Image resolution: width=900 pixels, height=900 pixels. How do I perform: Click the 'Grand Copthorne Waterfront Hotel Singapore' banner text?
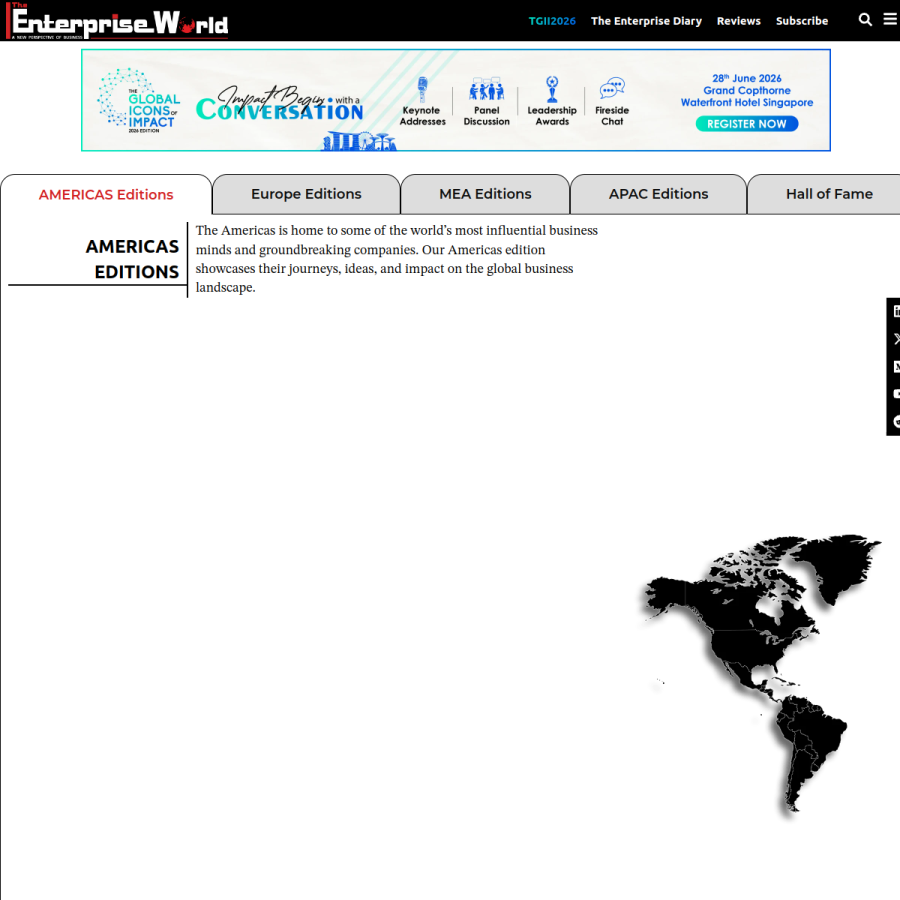[x=747, y=96]
